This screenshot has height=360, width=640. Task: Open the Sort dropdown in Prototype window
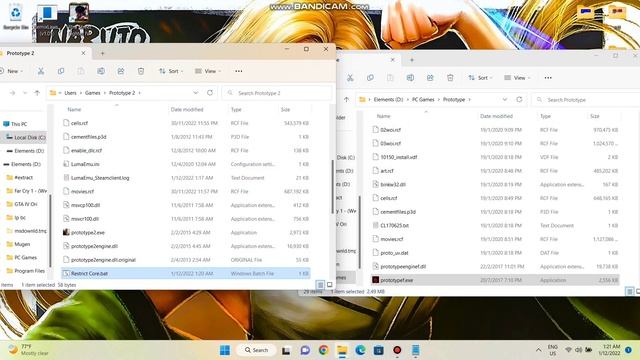click(x=480, y=78)
